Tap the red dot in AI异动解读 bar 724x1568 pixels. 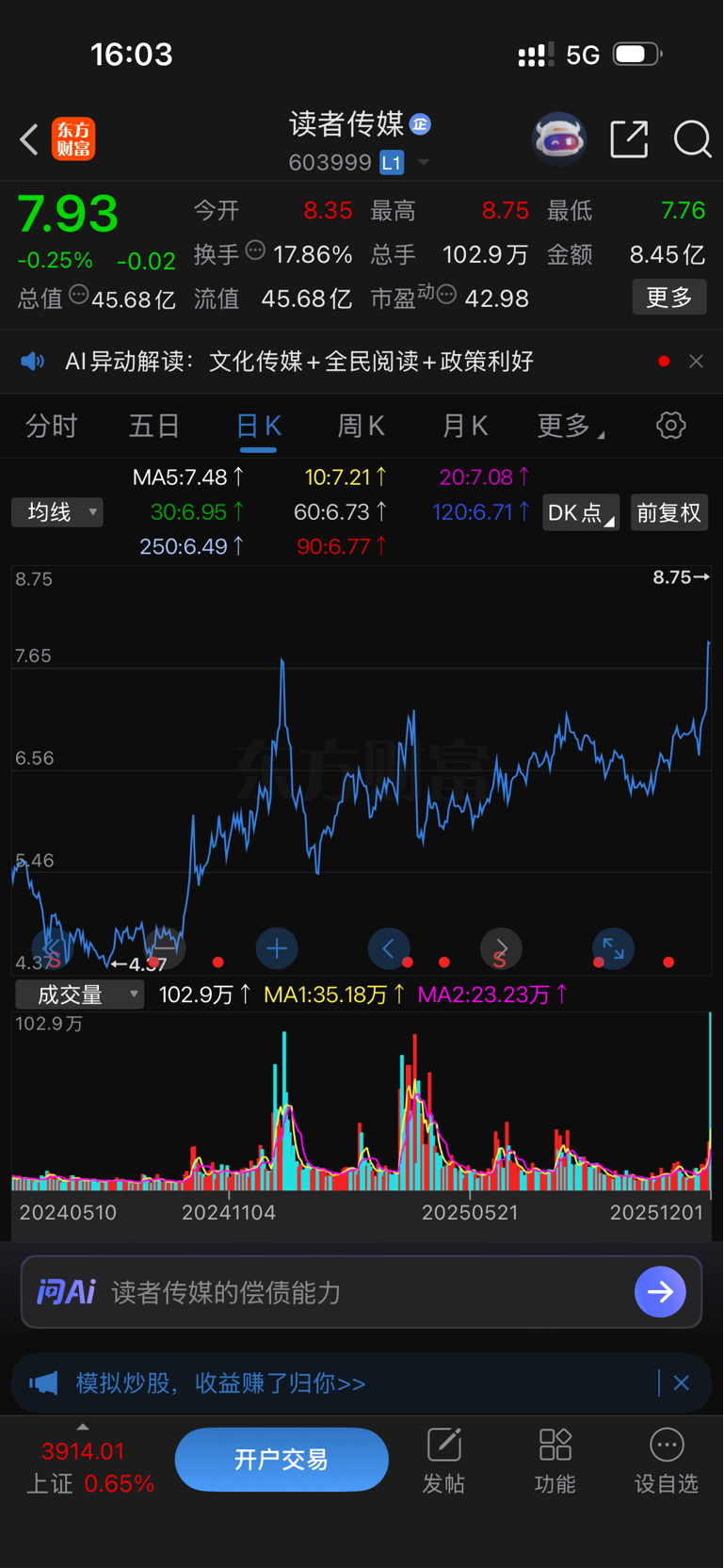click(x=664, y=362)
